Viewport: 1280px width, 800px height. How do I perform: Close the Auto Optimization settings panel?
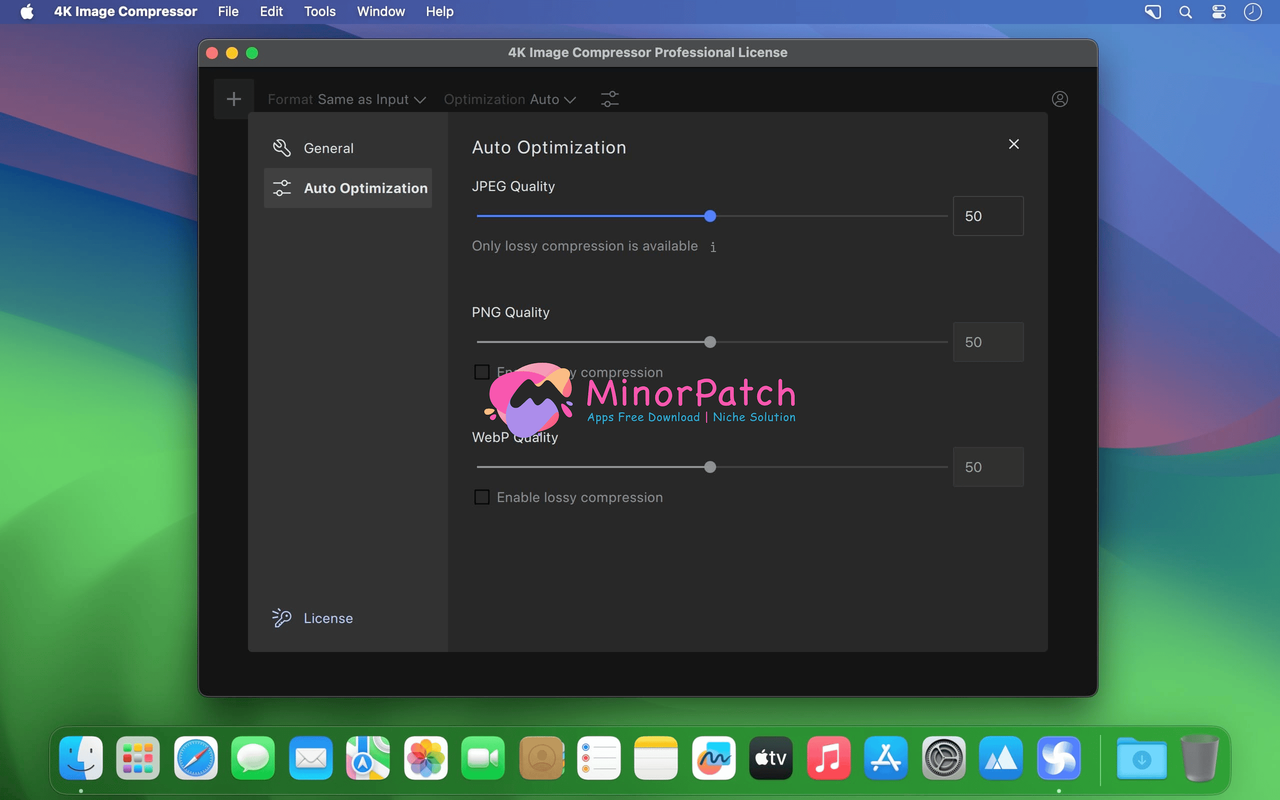pos(1014,144)
